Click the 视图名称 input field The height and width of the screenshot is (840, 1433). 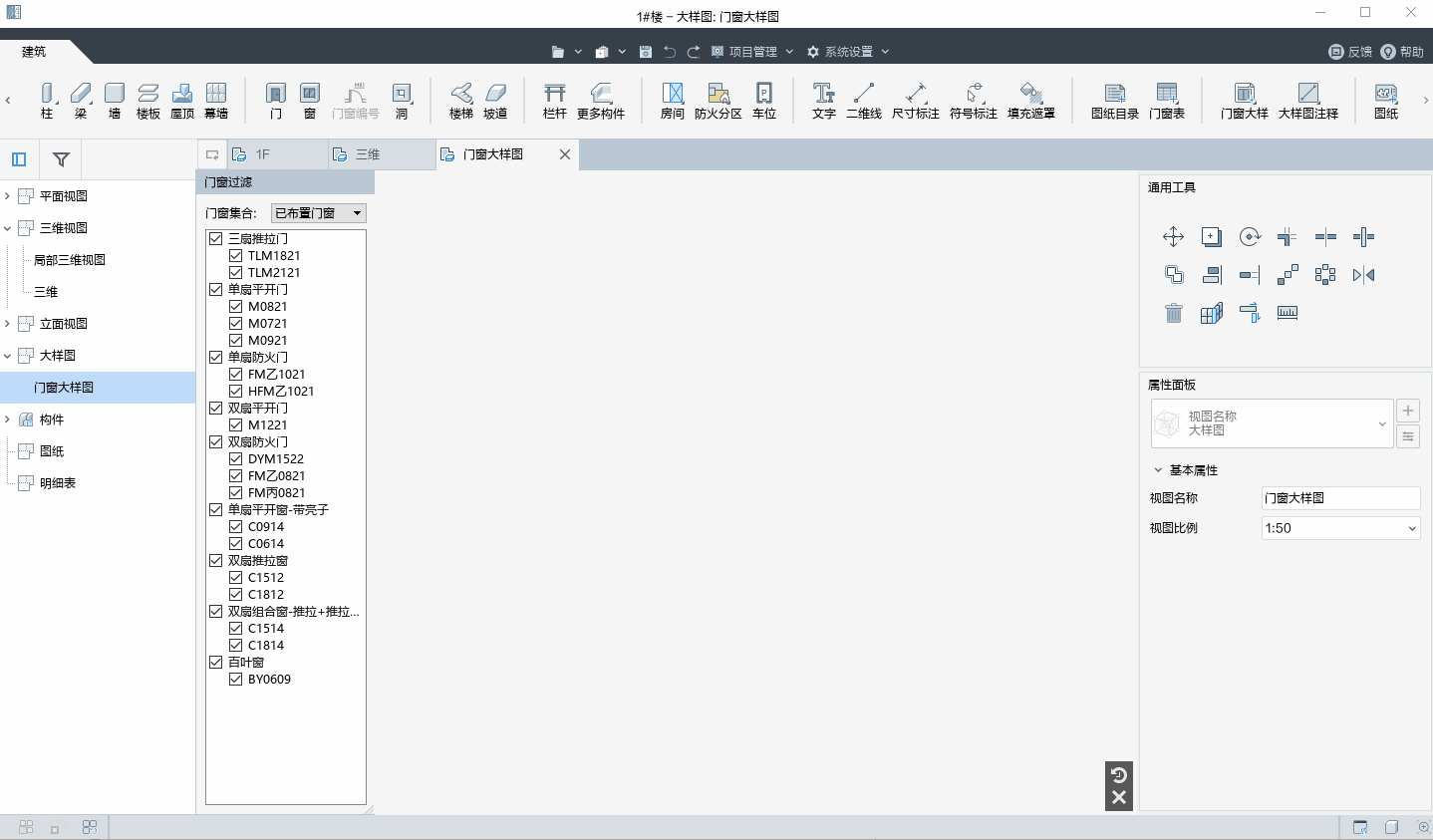tap(1340, 498)
